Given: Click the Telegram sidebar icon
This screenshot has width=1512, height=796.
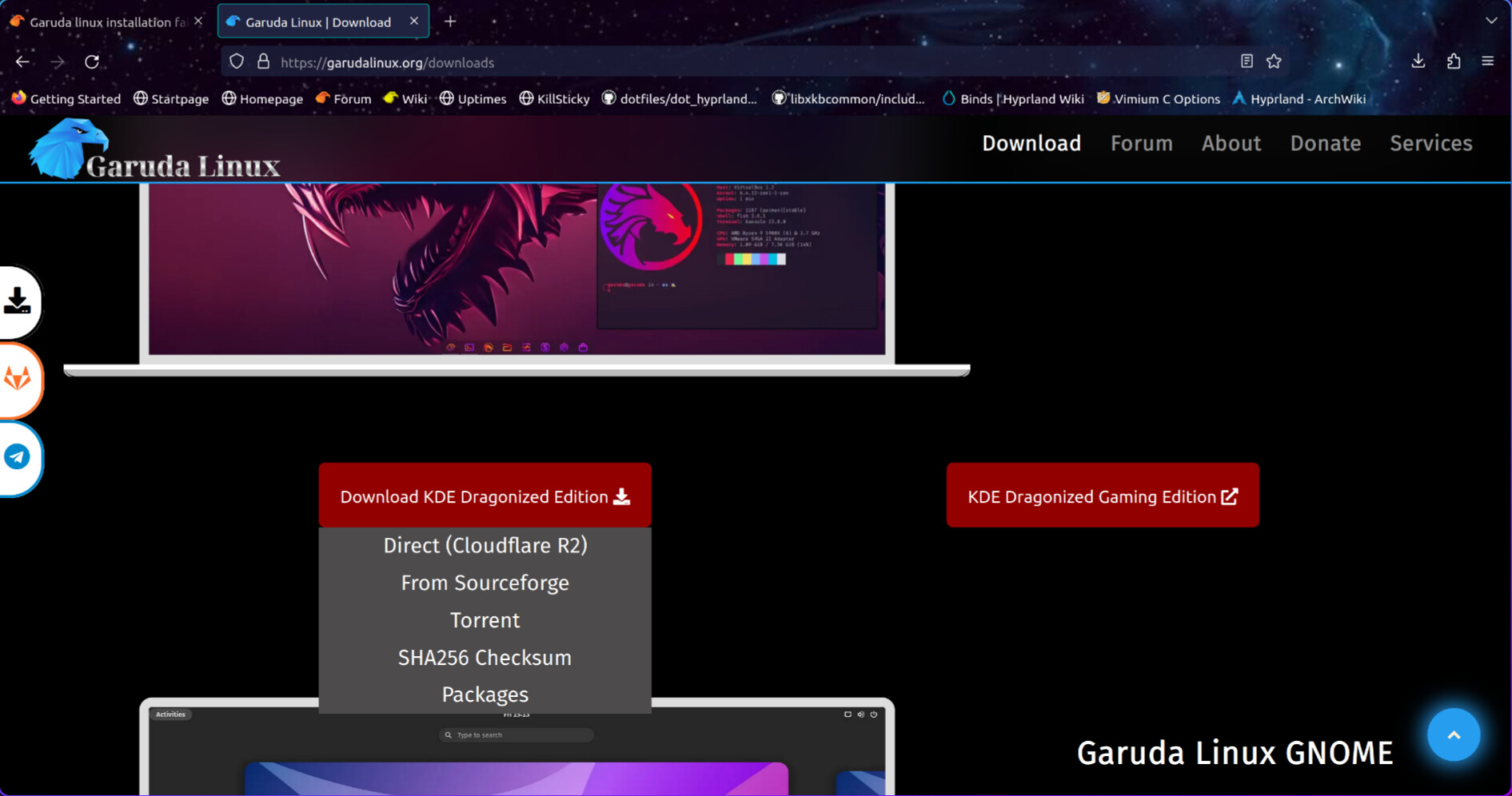Looking at the screenshot, I should click(x=18, y=457).
